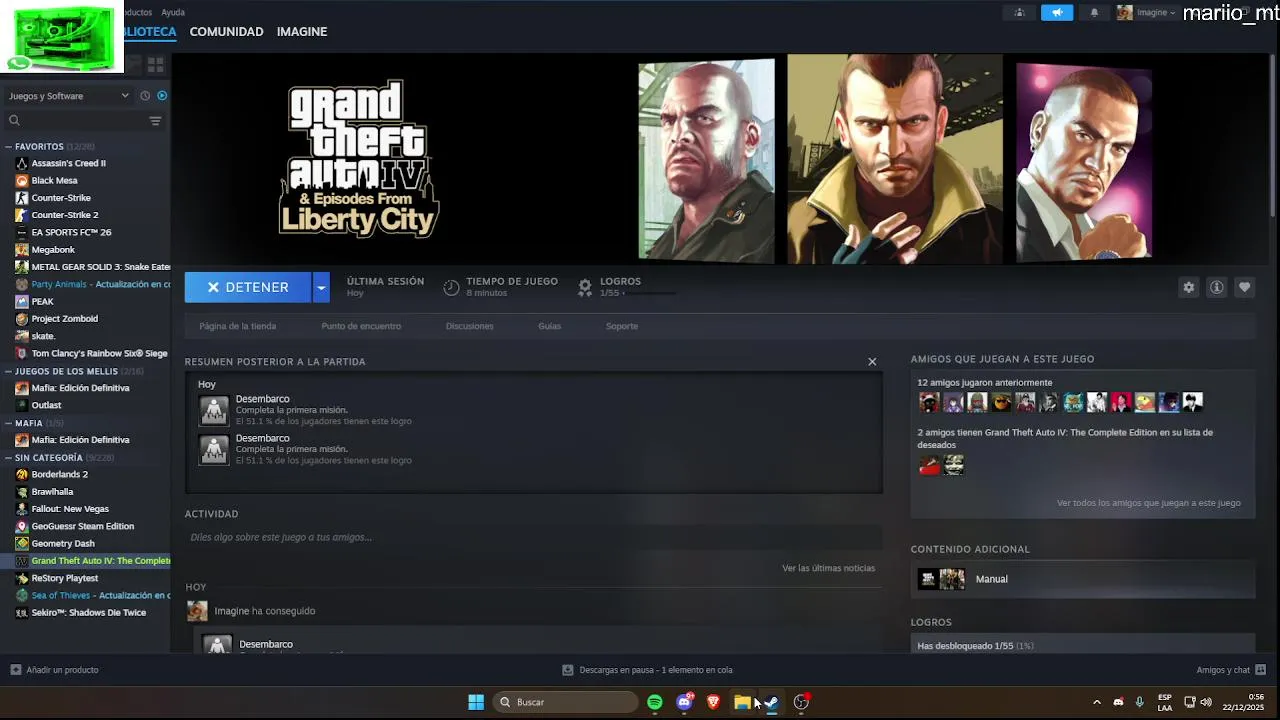Select Borderlands 2 in the library
The height and width of the screenshot is (720, 1280).
point(59,474)
